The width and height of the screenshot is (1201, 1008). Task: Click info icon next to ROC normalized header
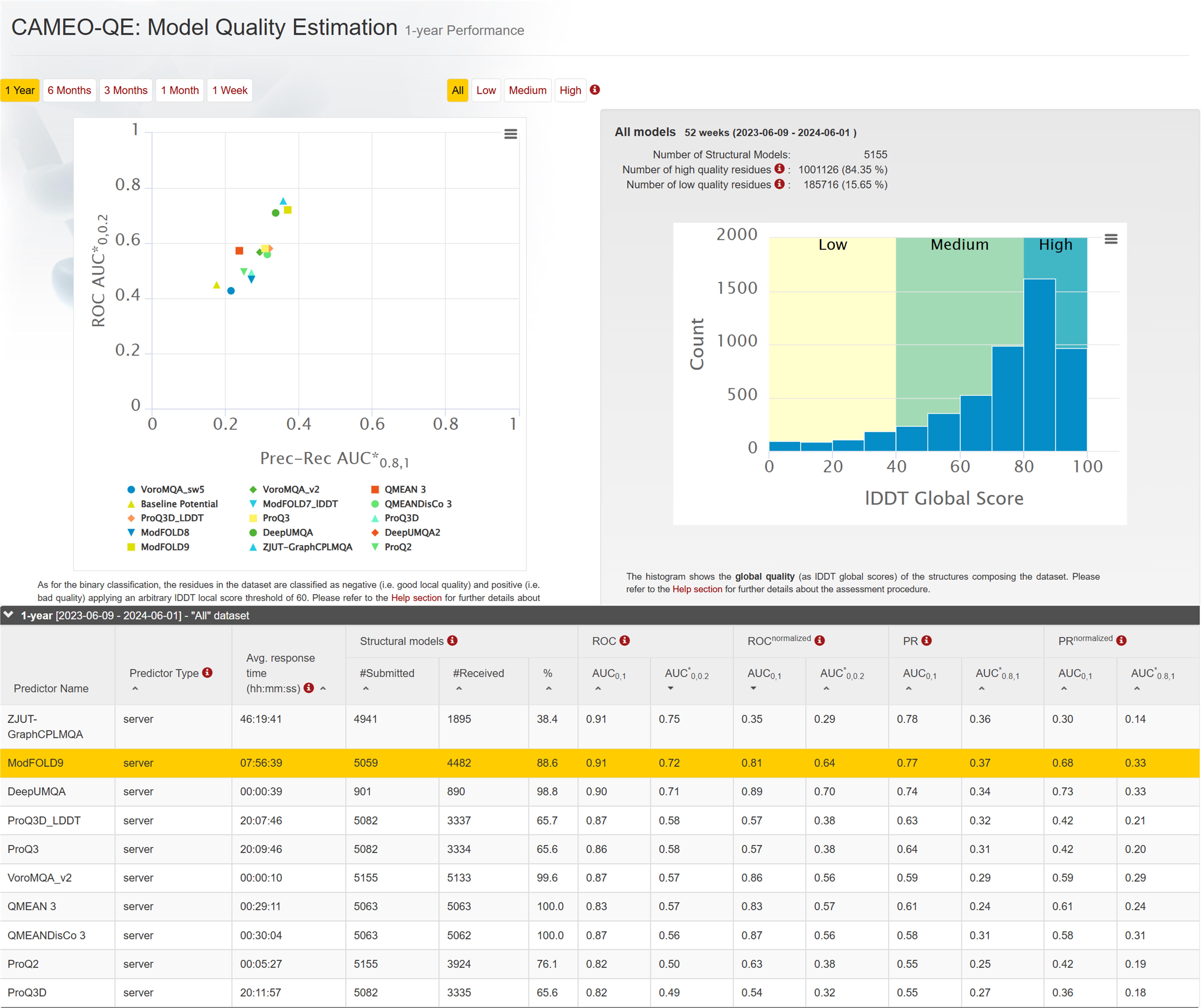coord(820,640)
